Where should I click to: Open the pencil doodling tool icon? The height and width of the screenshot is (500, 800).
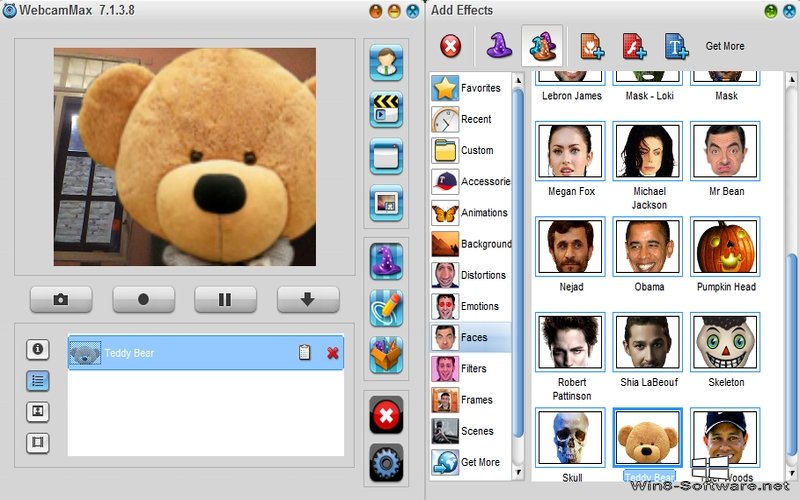tap(386, 308)
